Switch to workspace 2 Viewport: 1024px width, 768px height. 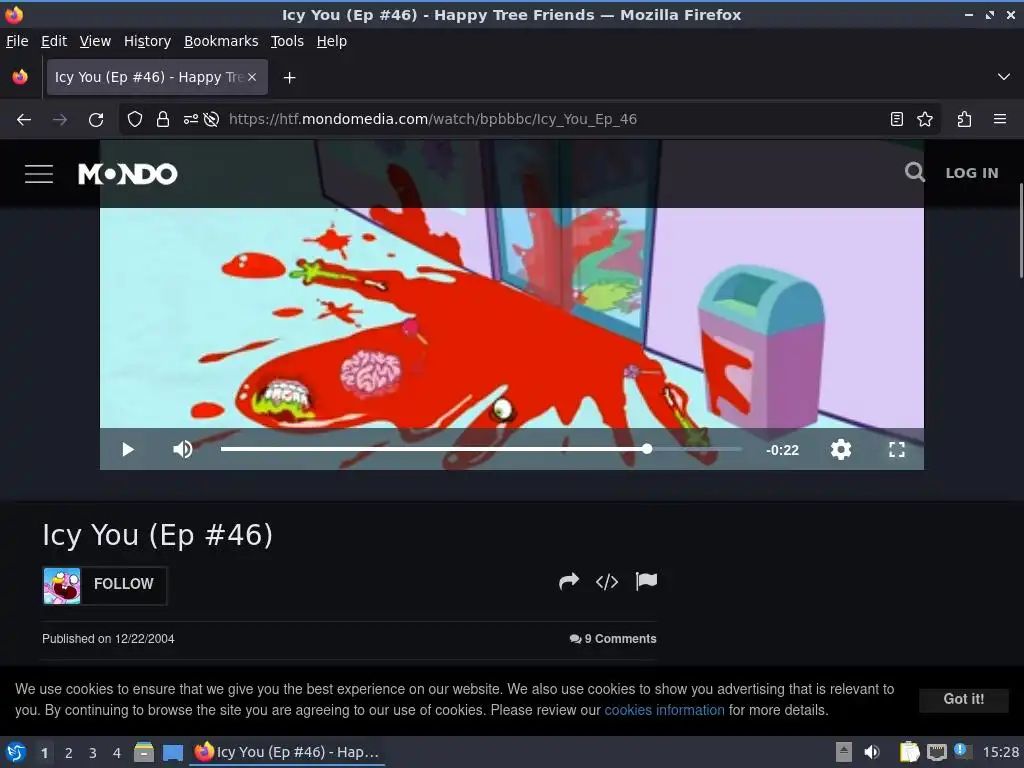[x=69, y=753]
